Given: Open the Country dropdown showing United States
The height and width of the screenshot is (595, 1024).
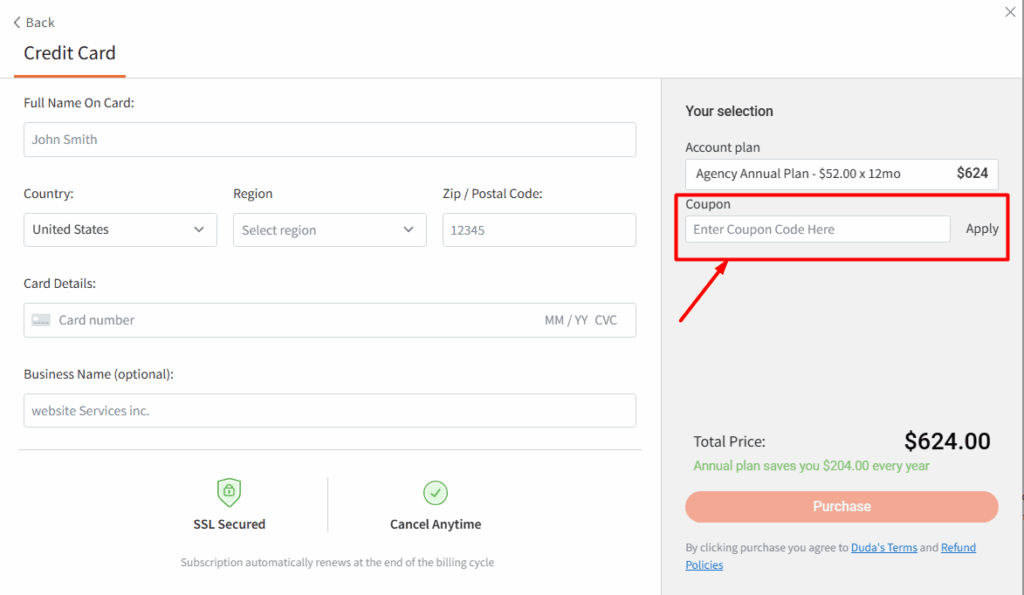Looking at the screenshot, I should pos(120,230).
